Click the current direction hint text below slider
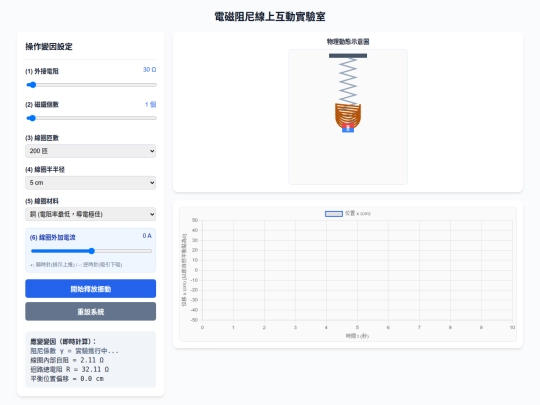 pos(76,264)
